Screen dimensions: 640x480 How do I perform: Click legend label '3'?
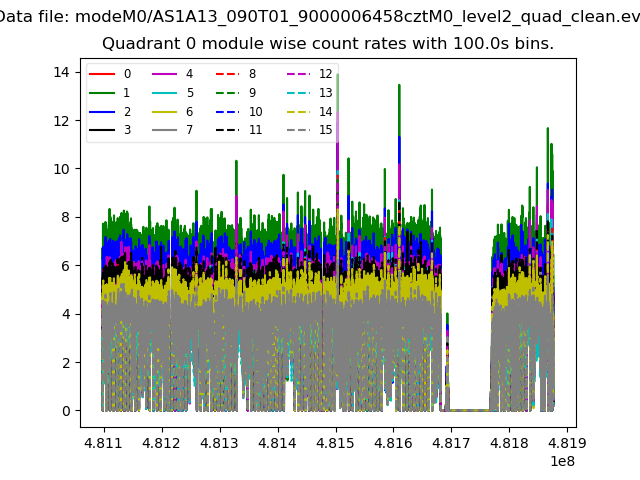(x=127, y=130)
